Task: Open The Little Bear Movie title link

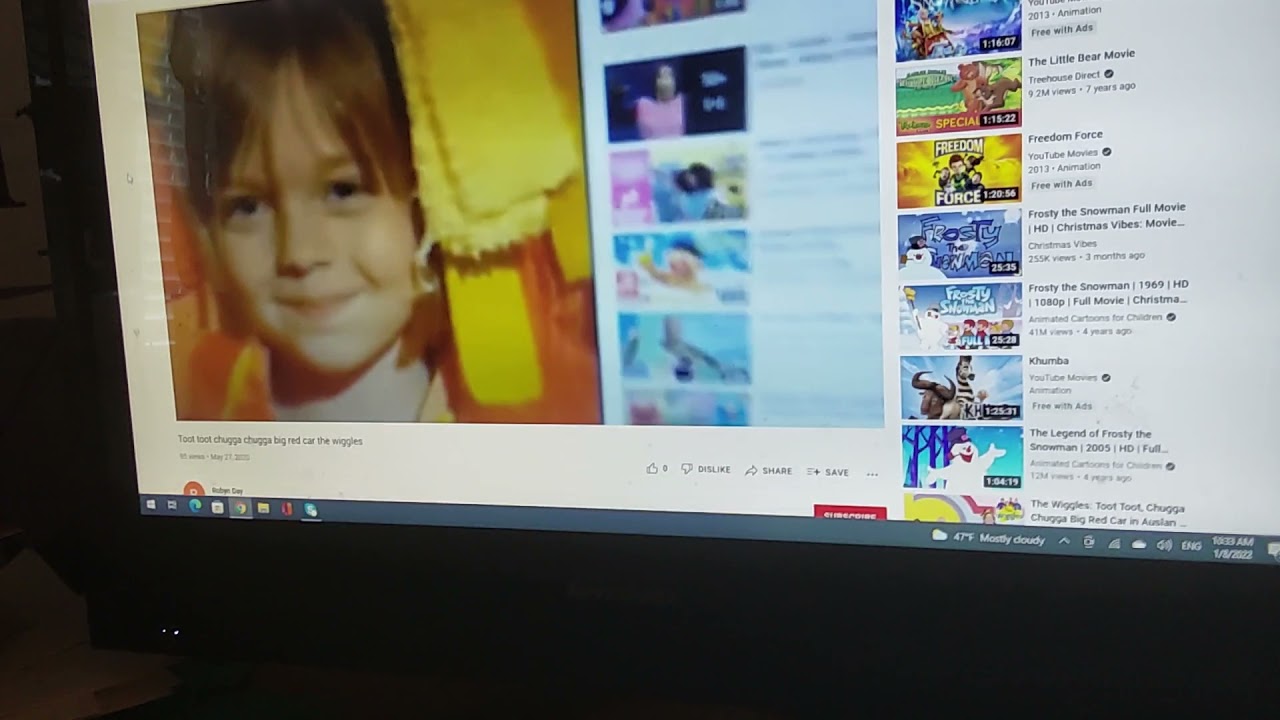Action: [1081, 59]
